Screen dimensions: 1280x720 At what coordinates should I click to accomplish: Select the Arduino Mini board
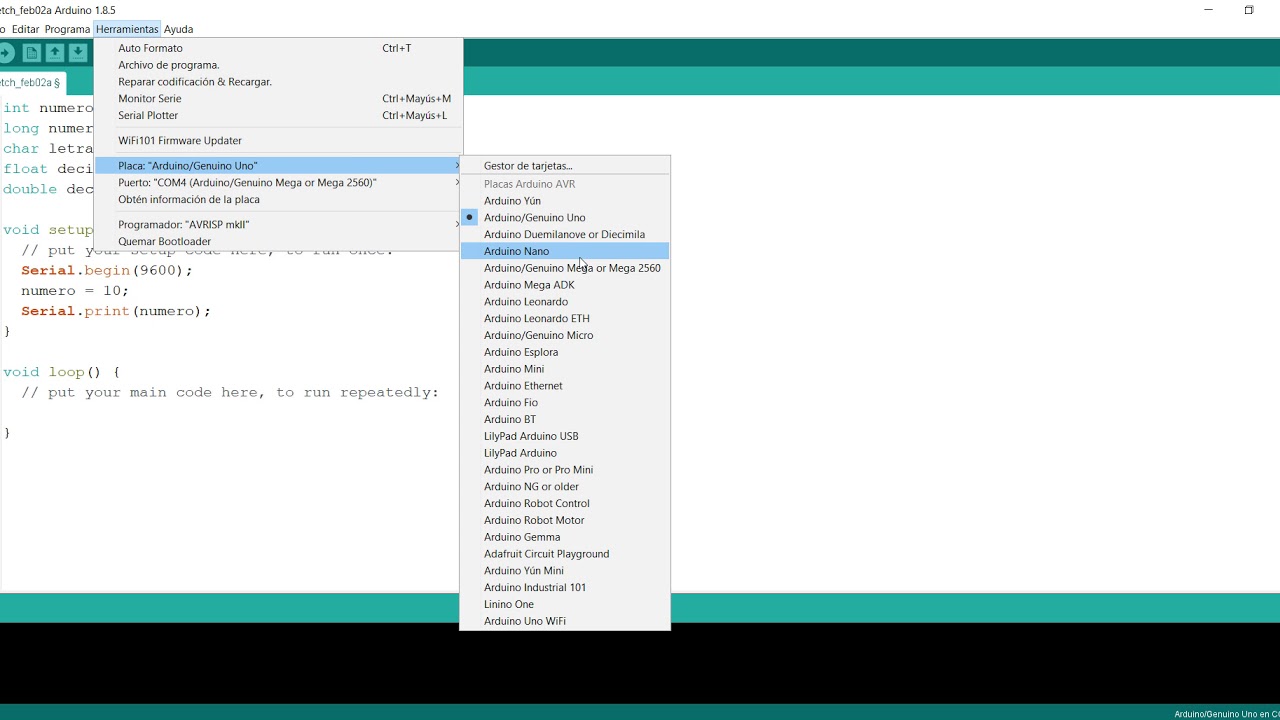click(x=565, y=369)
